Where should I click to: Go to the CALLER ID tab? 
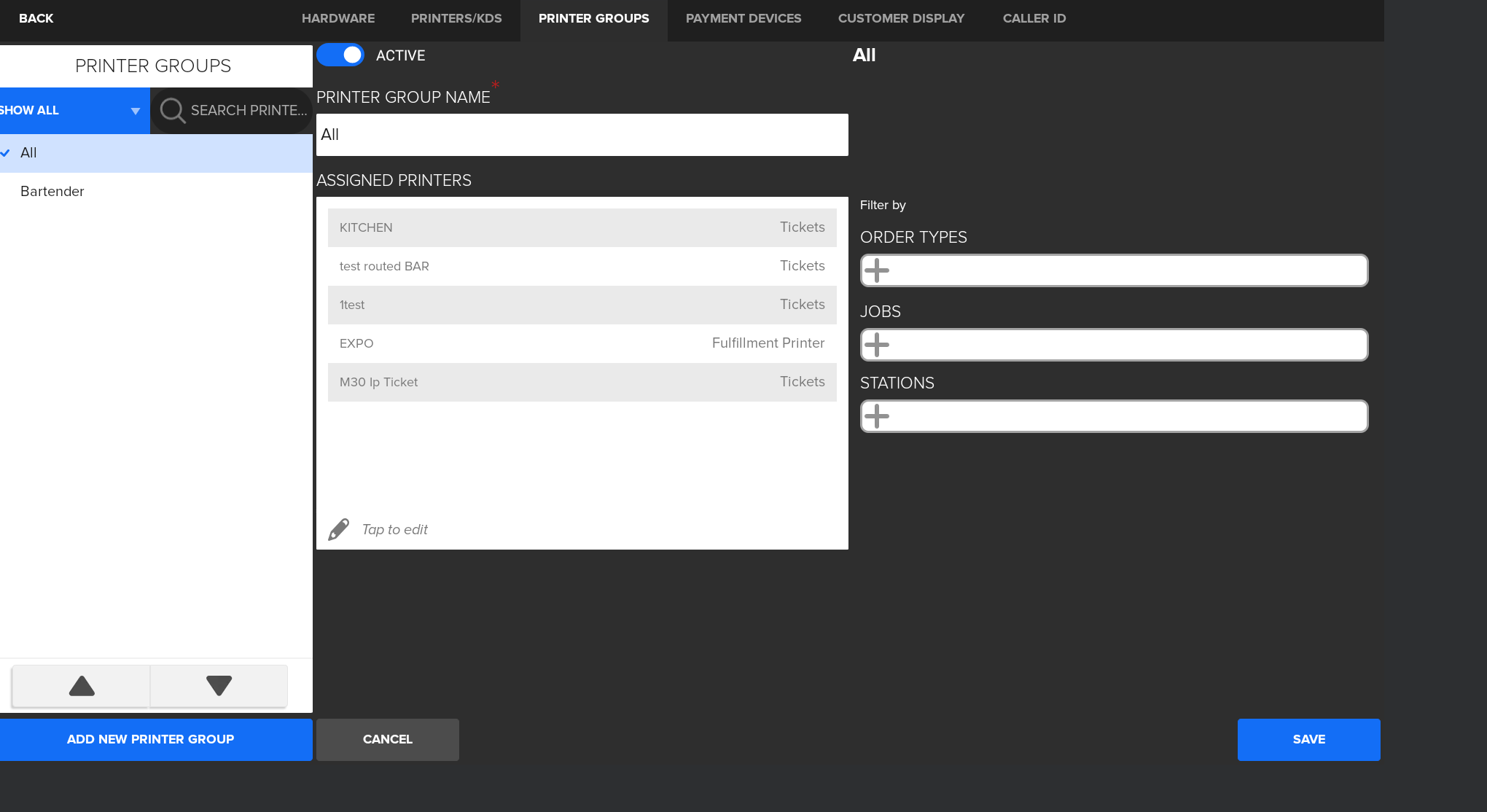(1034, 19)
